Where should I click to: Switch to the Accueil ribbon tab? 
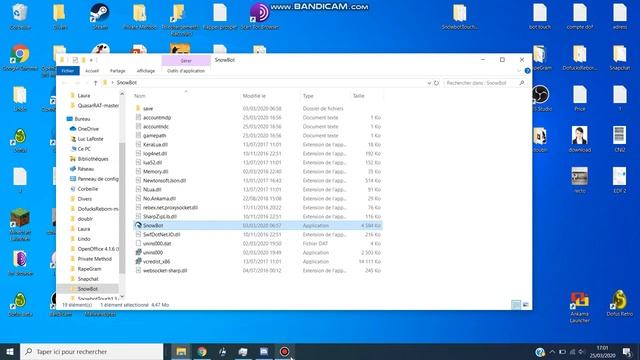pyautogui.click(x=92, y=71)
